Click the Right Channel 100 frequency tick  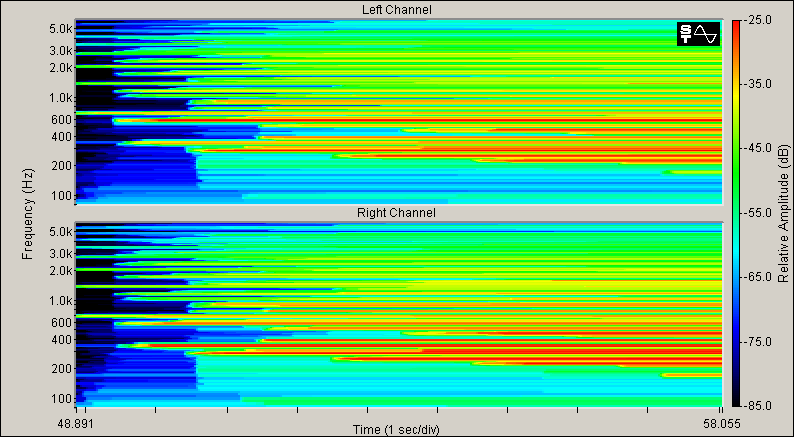(63, 399)
